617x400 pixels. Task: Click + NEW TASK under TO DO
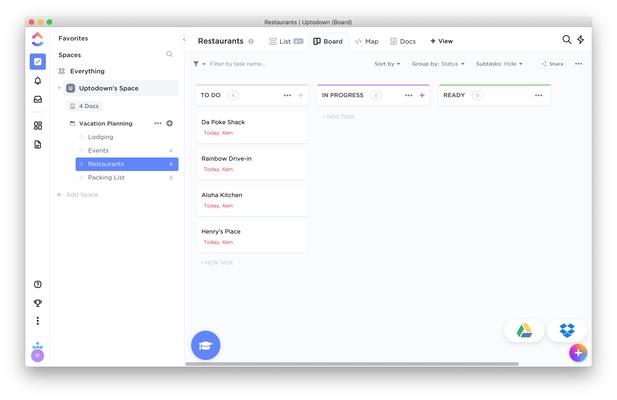217,263
